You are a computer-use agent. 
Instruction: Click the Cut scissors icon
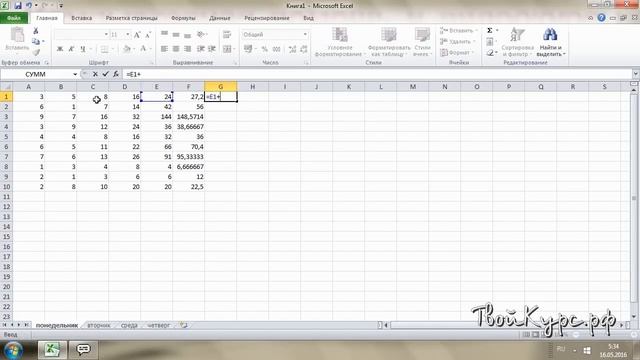click(x=36, y=31)
